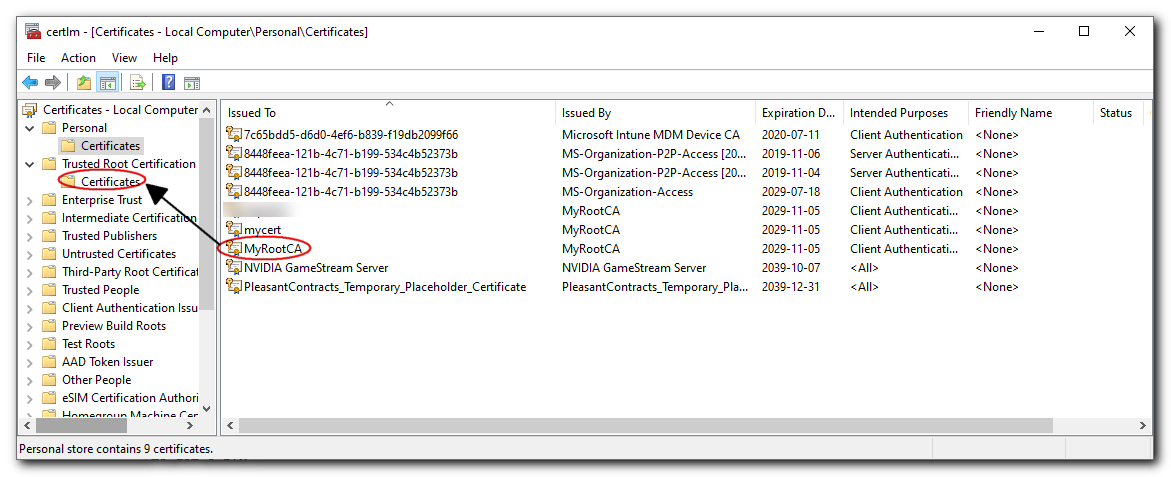1171x477 pixels.
Task: Open the File menu
Action: pyautogui.click(x=36, y=57)
